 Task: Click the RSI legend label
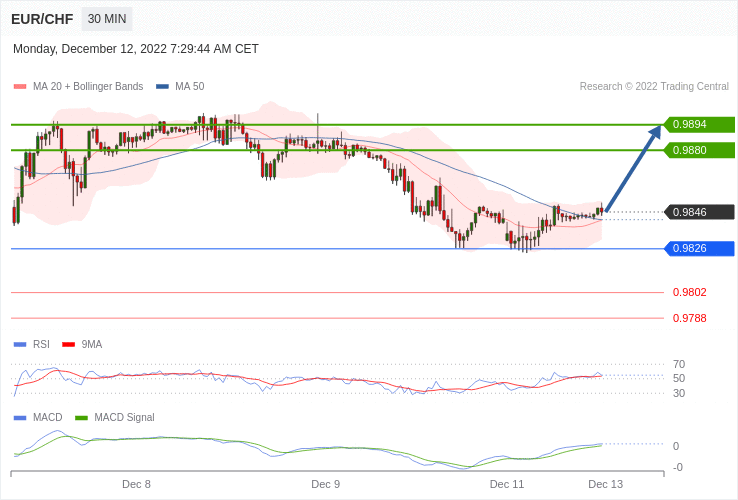(x=41, y=345)
